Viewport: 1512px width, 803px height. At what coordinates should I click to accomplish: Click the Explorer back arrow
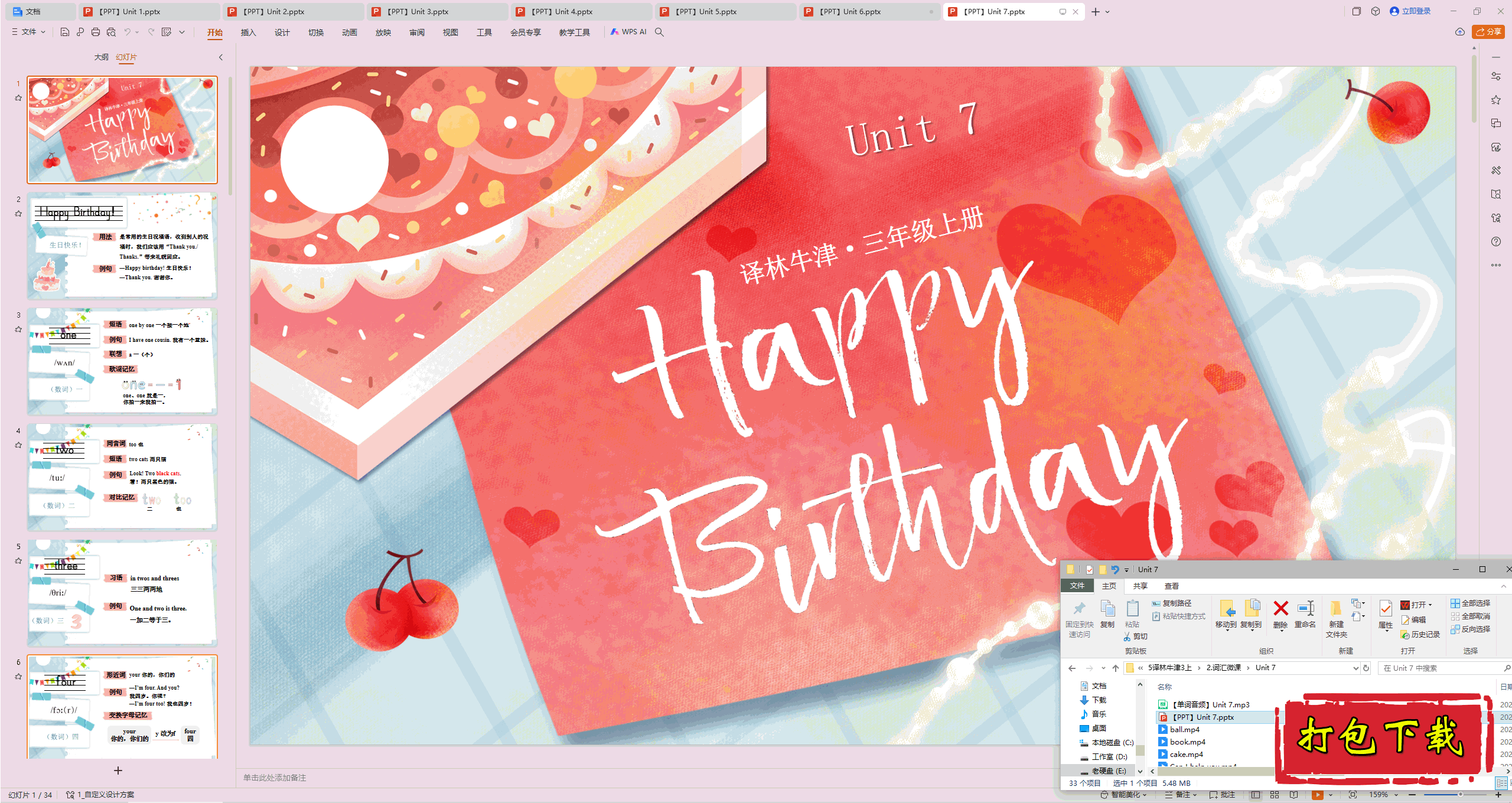click(x=1072, y=668)
